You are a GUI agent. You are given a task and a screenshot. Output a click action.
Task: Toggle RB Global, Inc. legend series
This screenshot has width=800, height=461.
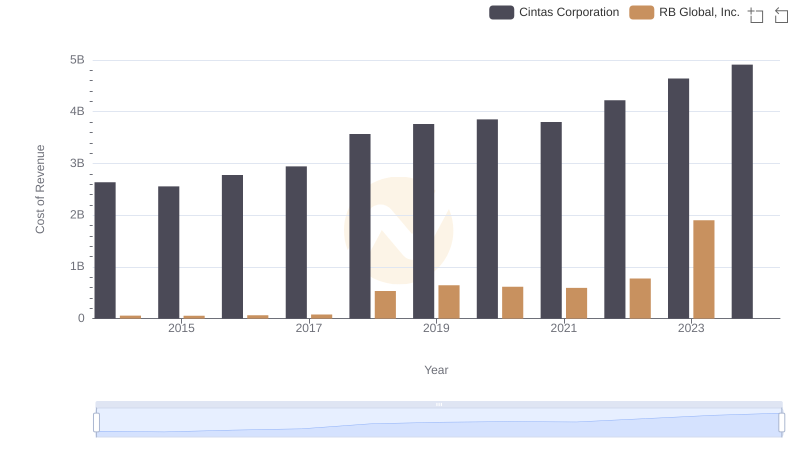point(684,12)
